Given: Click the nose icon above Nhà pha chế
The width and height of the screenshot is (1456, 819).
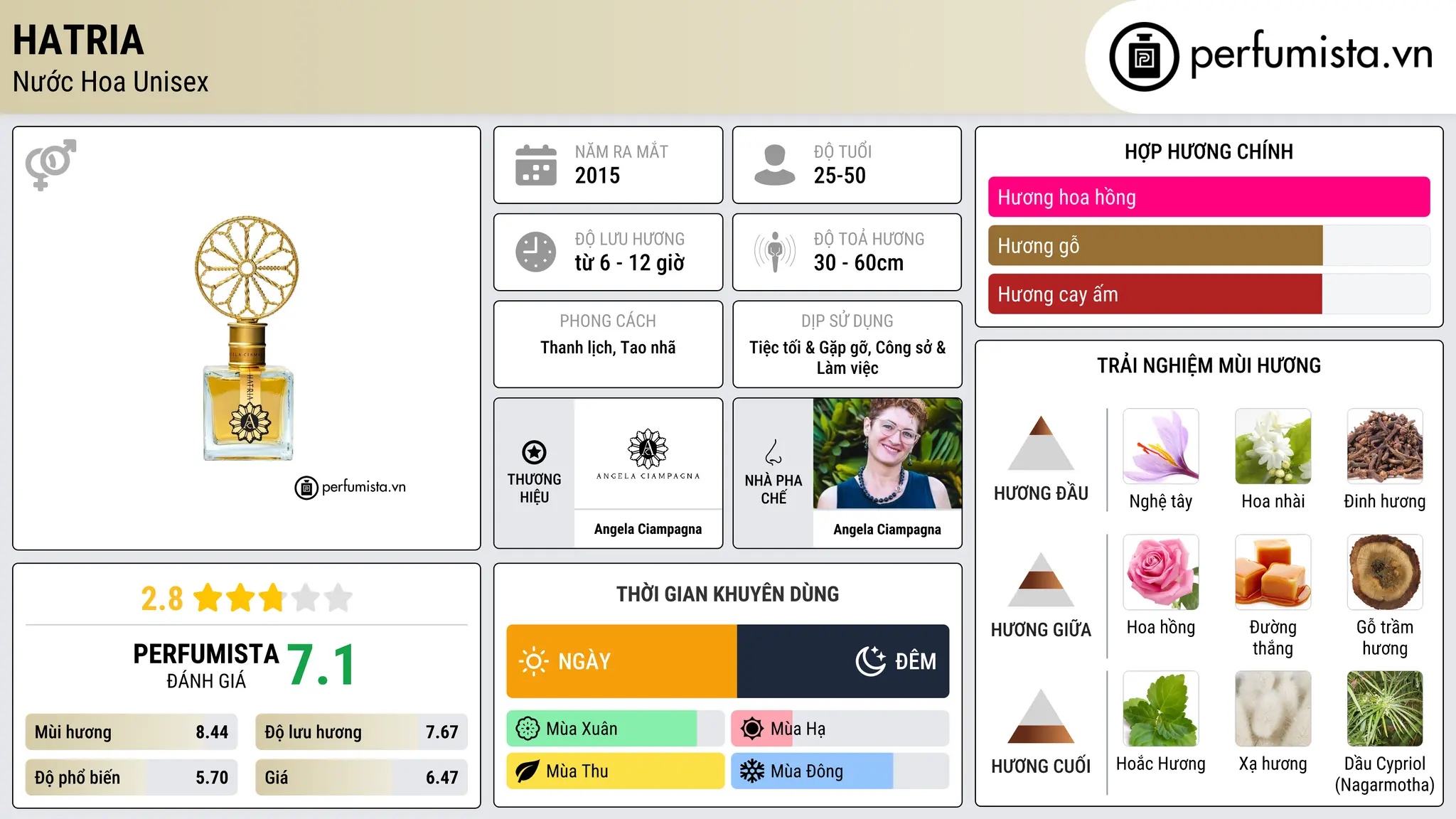Looking at the screenshot, I should [773, 452].
